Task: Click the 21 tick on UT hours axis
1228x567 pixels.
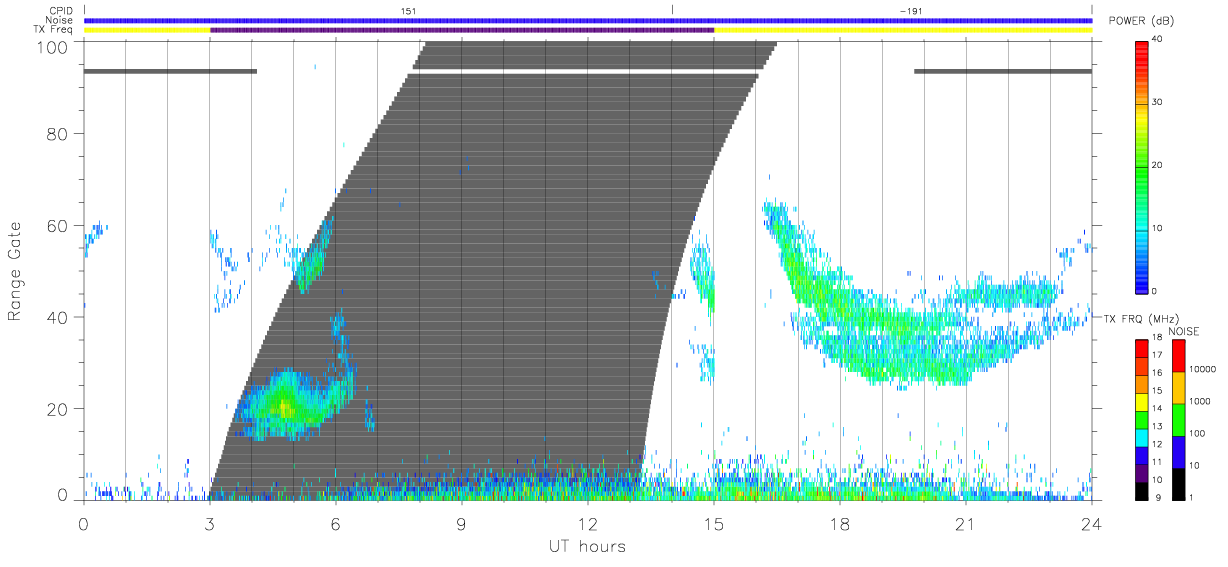Action: 966,523
